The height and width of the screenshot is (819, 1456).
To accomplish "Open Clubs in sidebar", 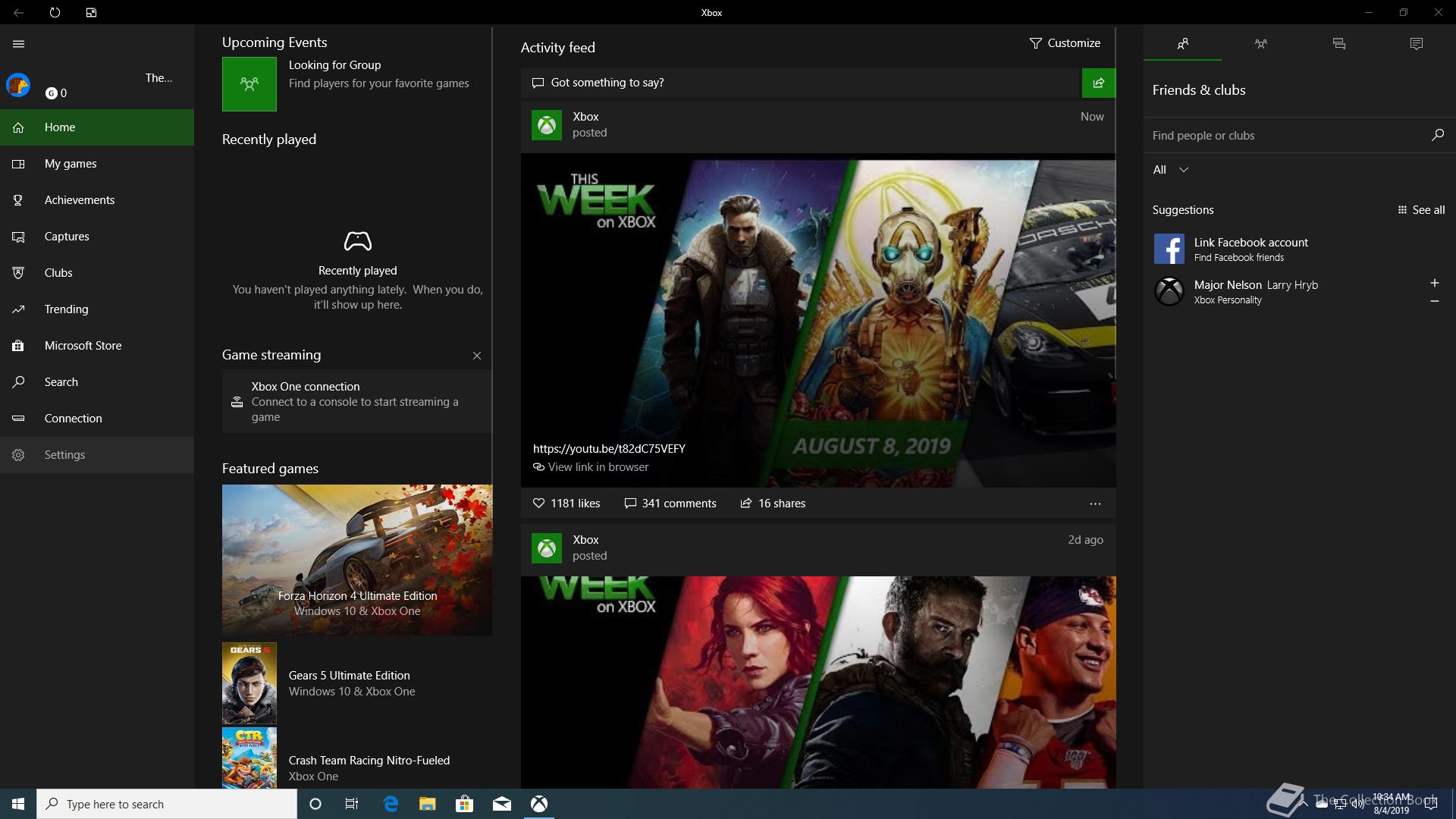I will [x=97, y=273].
